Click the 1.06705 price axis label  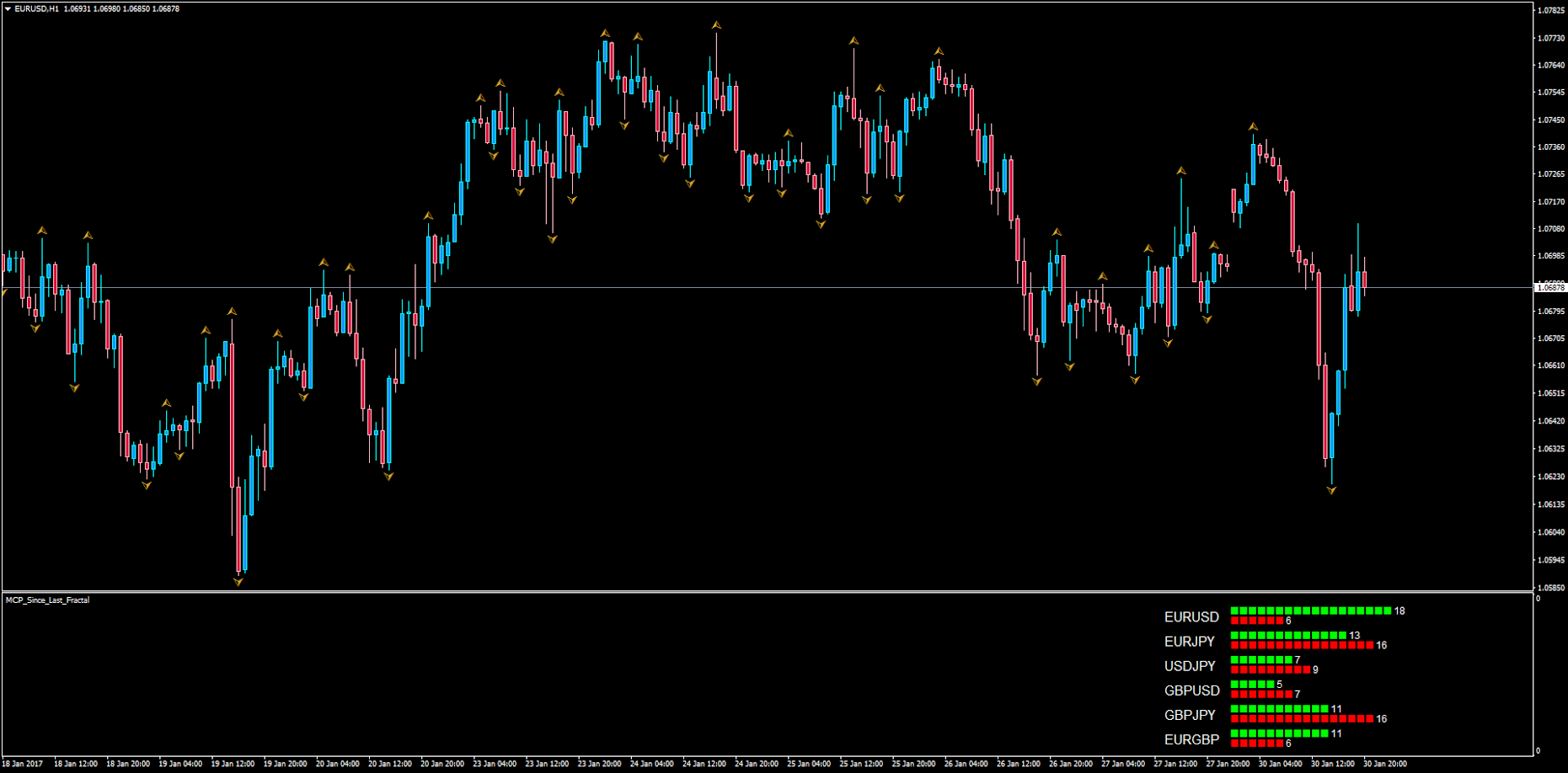(x=1551, y=339)
